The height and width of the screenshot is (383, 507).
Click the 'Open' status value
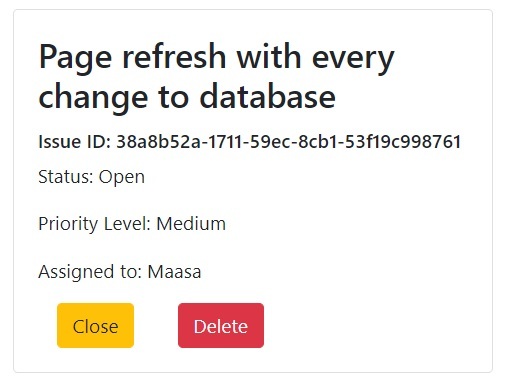pos(122,178)
